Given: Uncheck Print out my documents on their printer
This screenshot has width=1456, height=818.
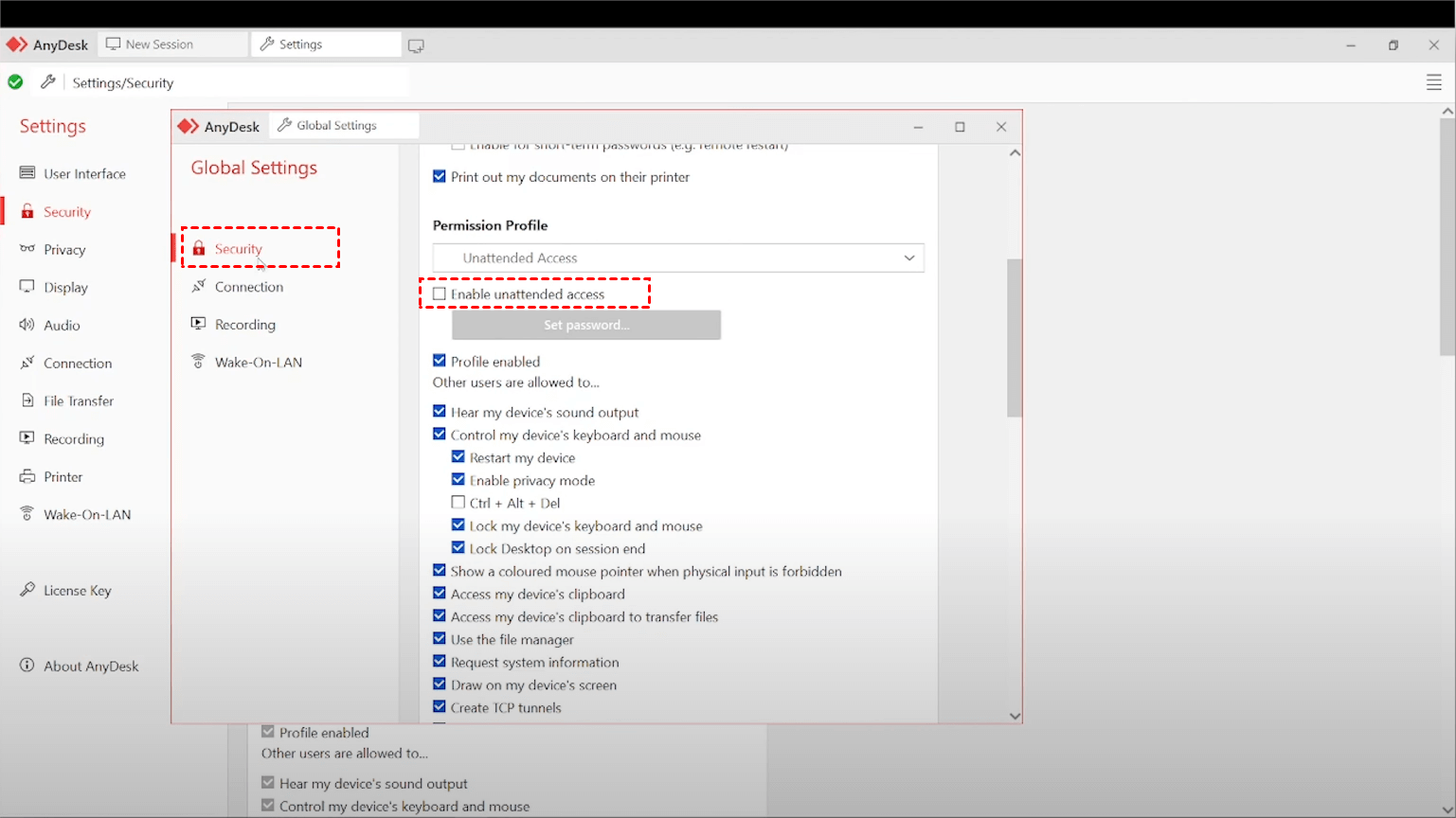Looking at the screenshot, I should pyautogui.click(x=440, y=177).
